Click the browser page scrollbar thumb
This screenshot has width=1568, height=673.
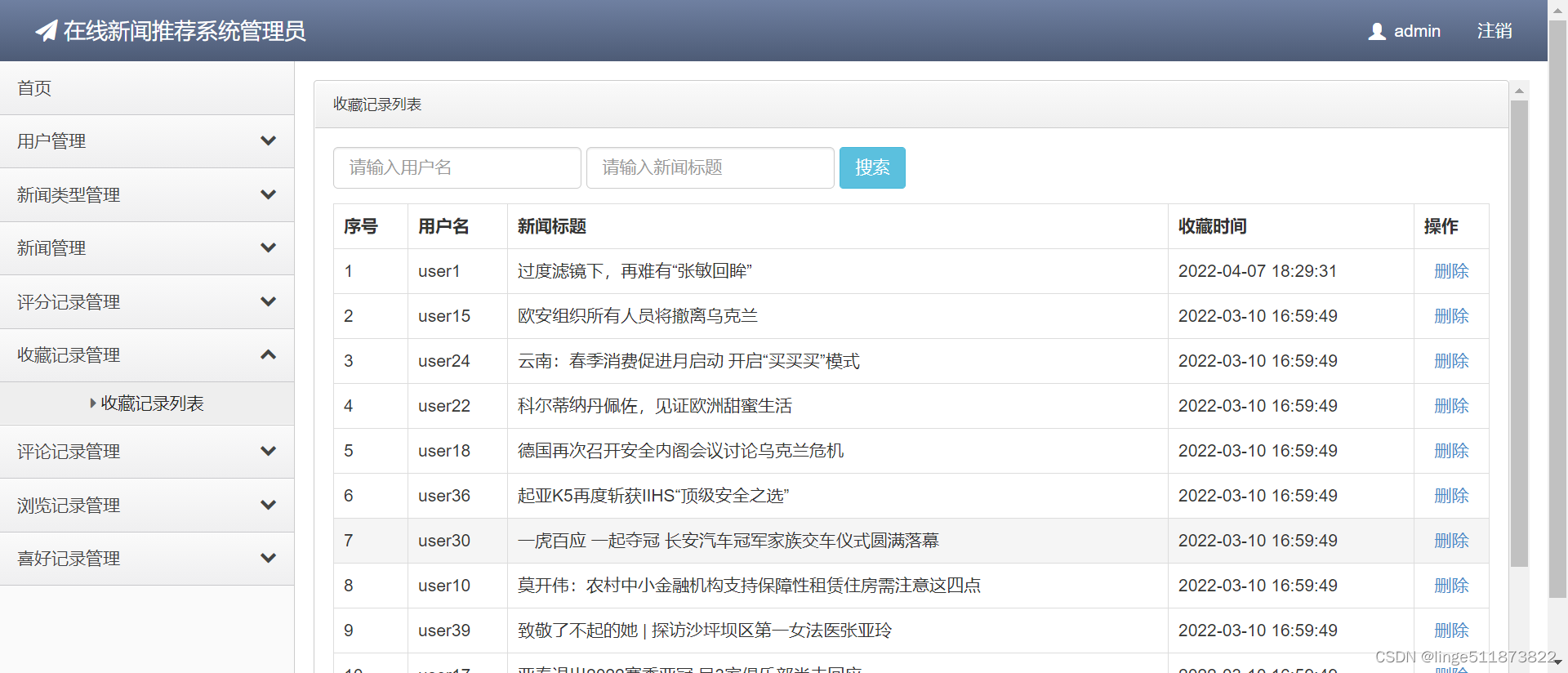point(1558,310)
